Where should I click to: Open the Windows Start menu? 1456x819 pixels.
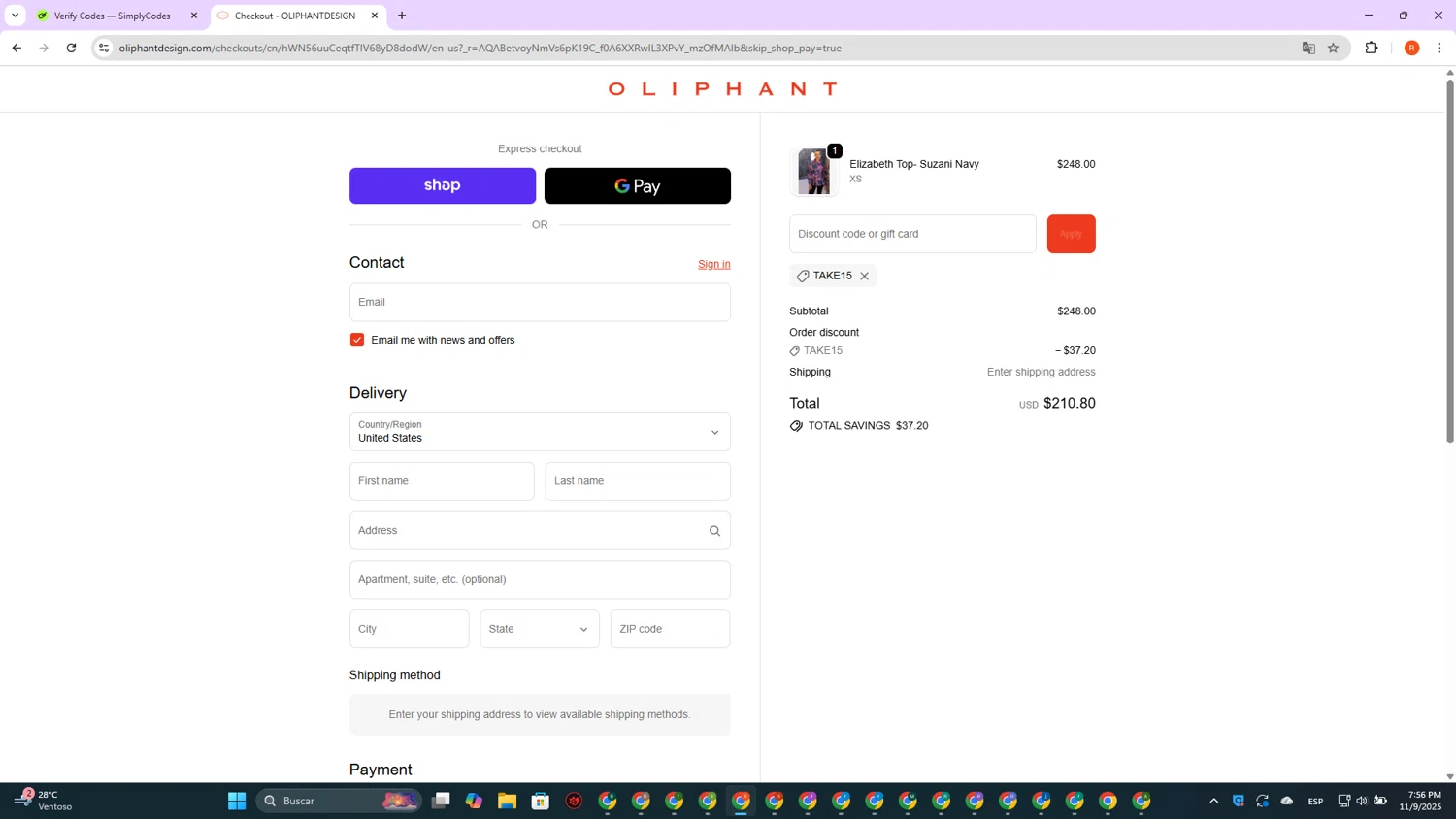click(x=237, y=801)
